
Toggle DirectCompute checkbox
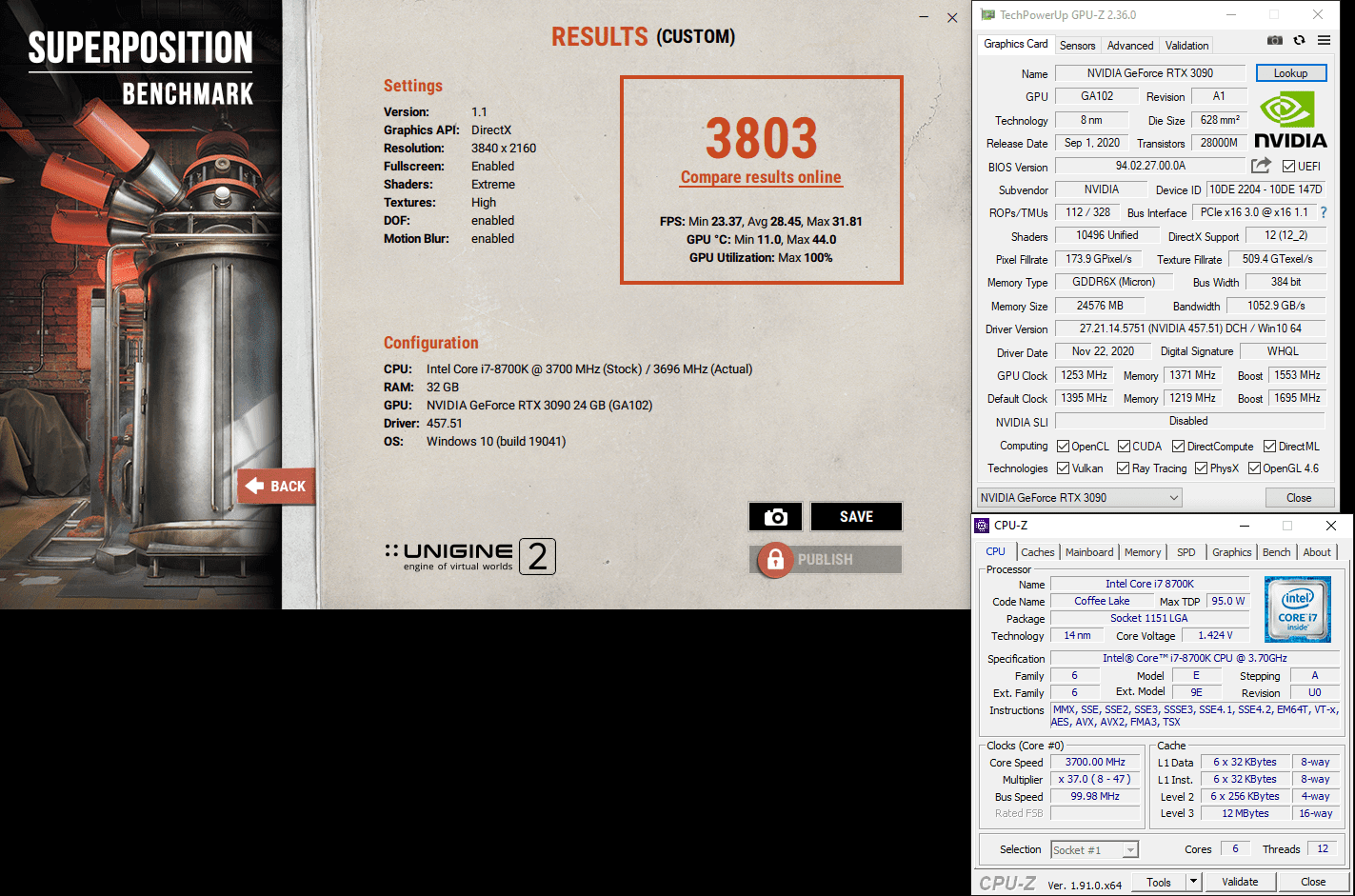click(x=1178, y=447)
